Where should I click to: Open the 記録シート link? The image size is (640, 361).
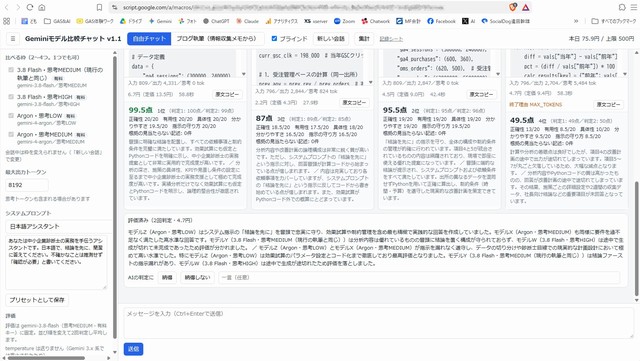coord(391,39)
